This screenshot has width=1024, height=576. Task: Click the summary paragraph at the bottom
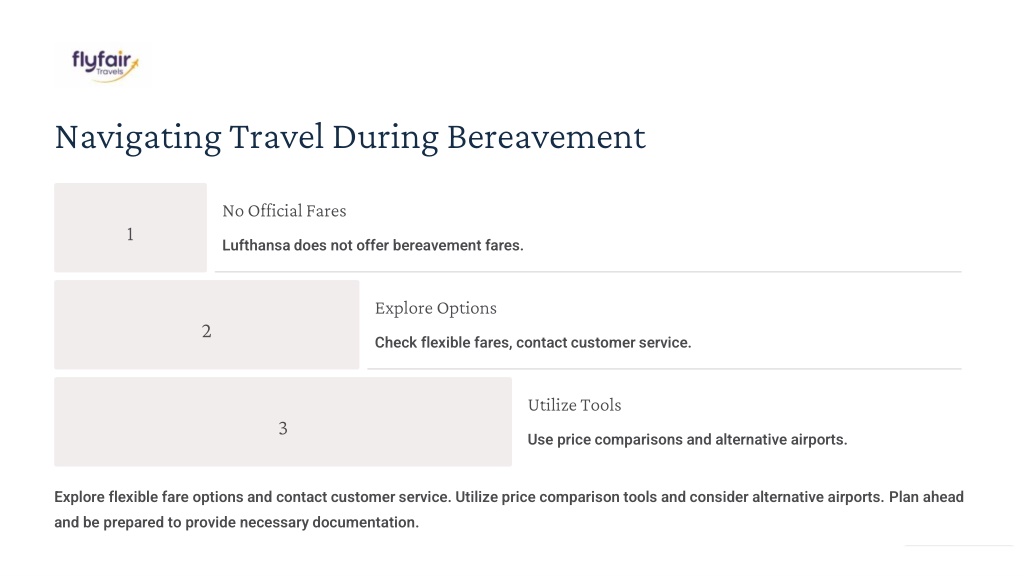pyautogui.click(x=509, y=509)
